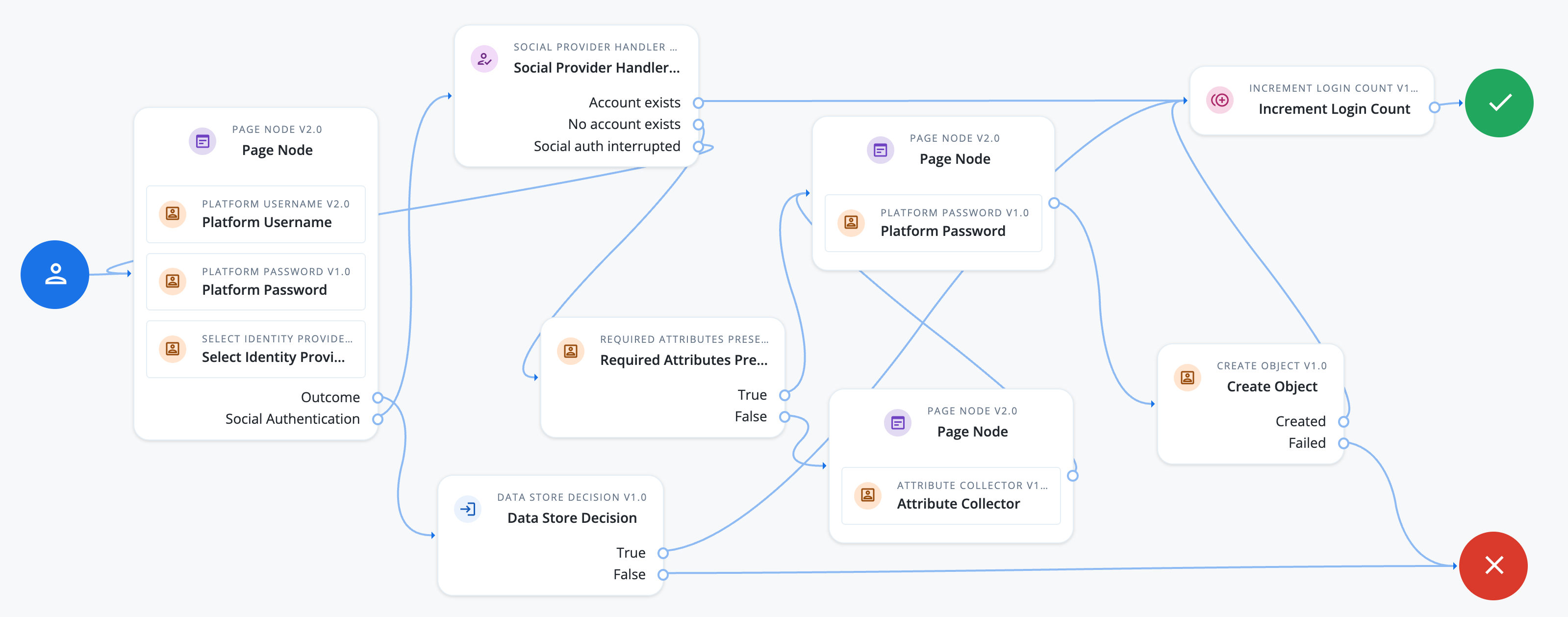The image size is (1568, 617).
Task: Click the Created outcome label
Action: coord(1300,421)
